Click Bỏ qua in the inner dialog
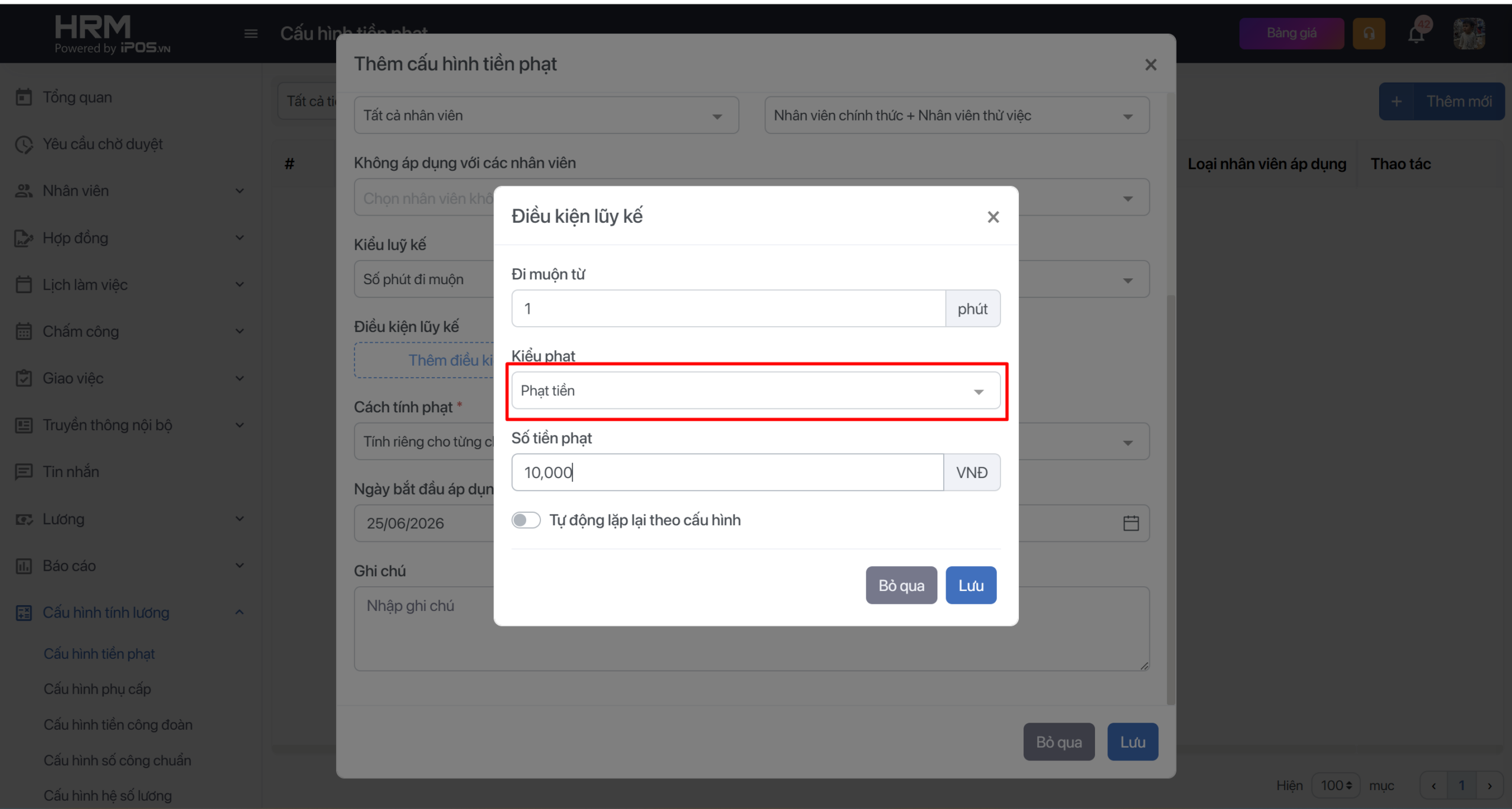Screen dimensions: 1512x809 click(901, 585)
